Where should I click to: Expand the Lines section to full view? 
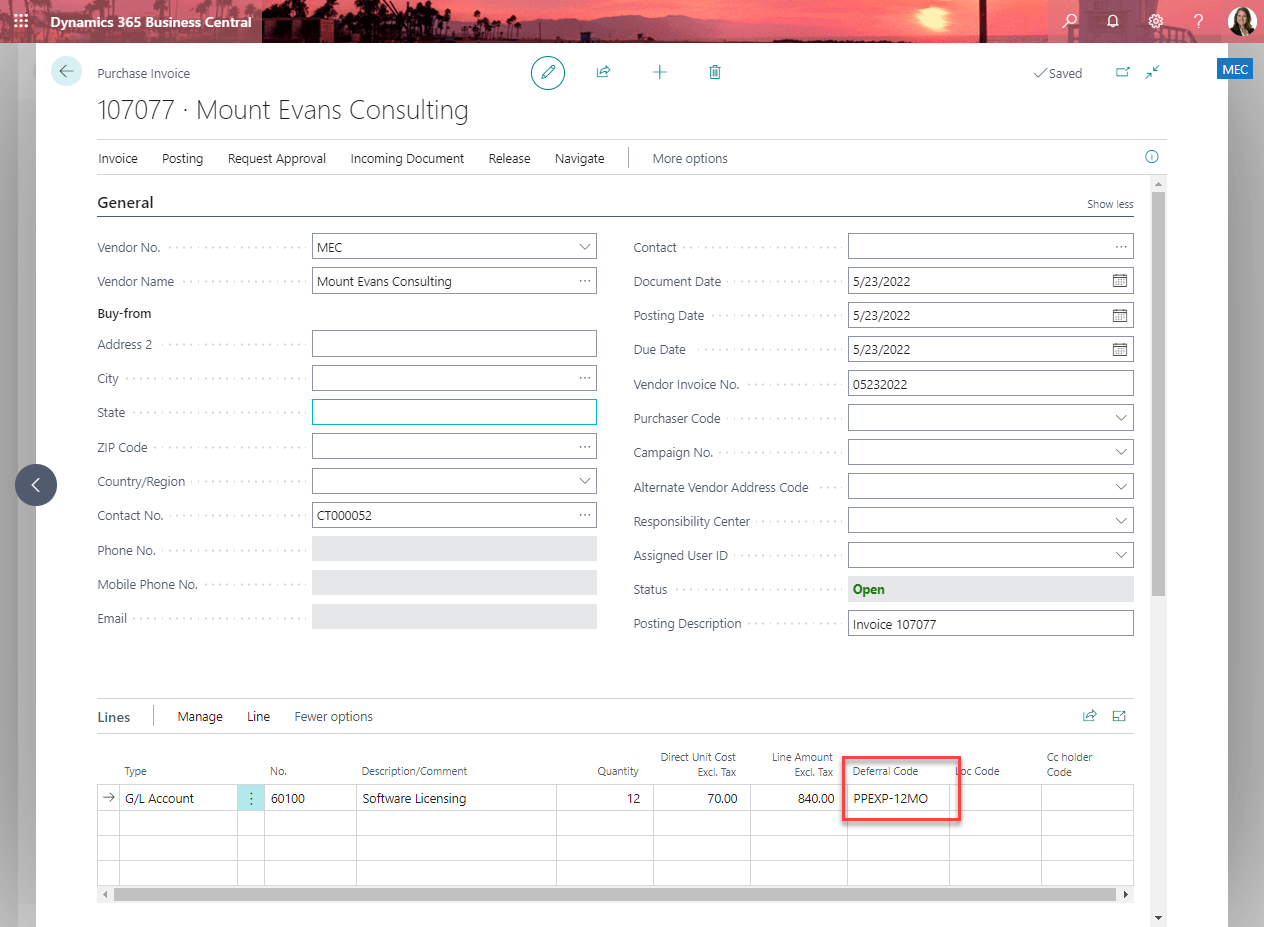coord(1120,716)
